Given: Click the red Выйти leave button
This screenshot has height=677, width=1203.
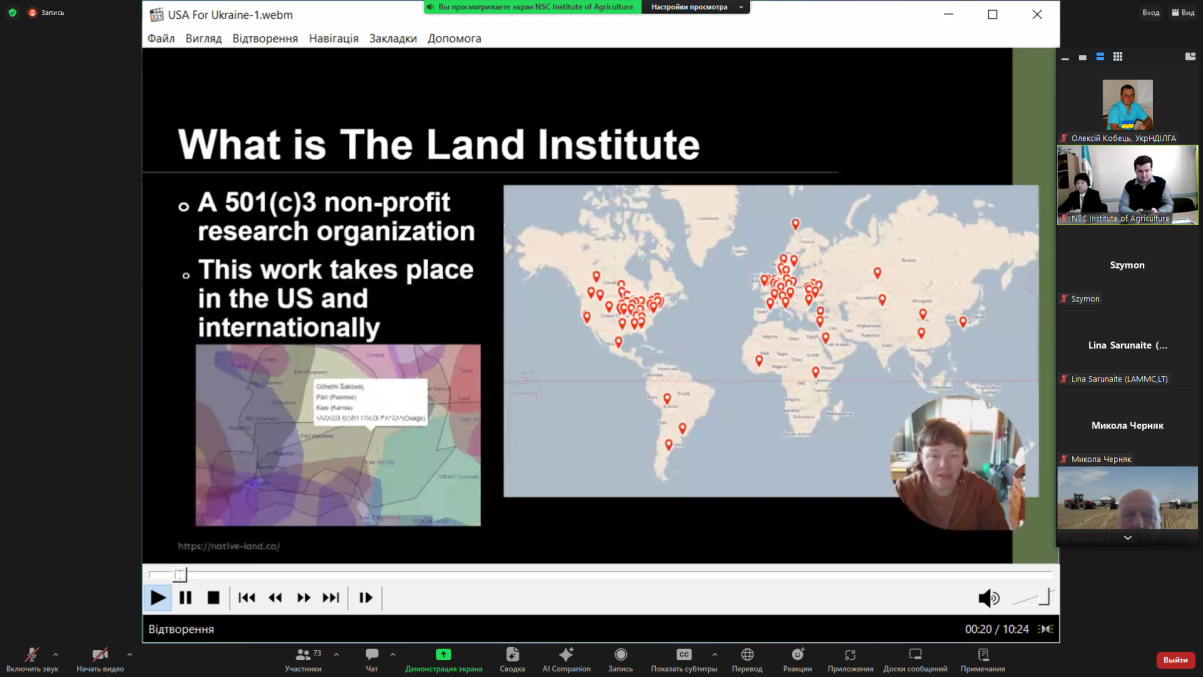Looking at the screenshot, I should click(x=1176, y=660).
